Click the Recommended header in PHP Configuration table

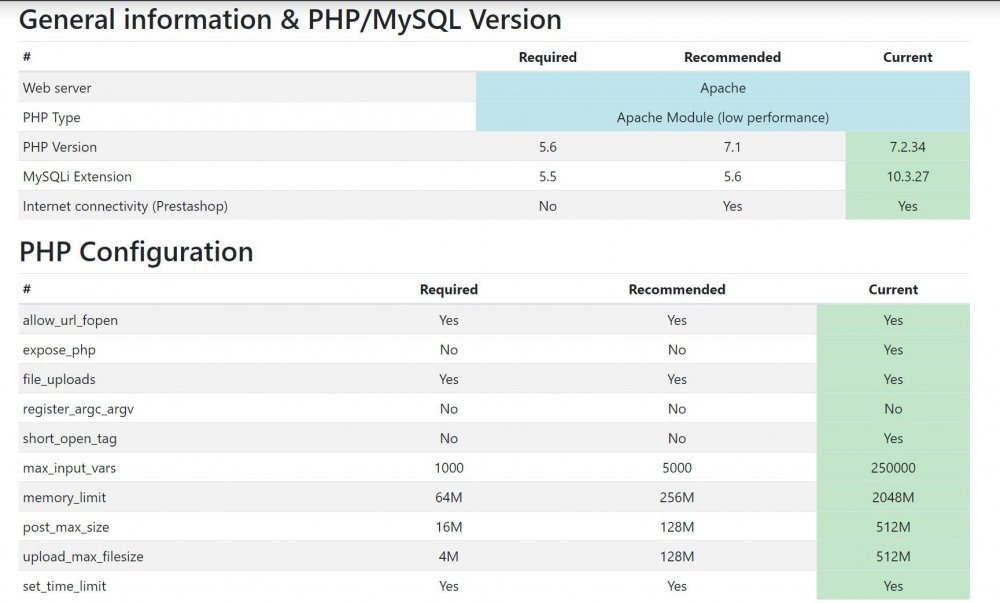[x=677, y=290]
